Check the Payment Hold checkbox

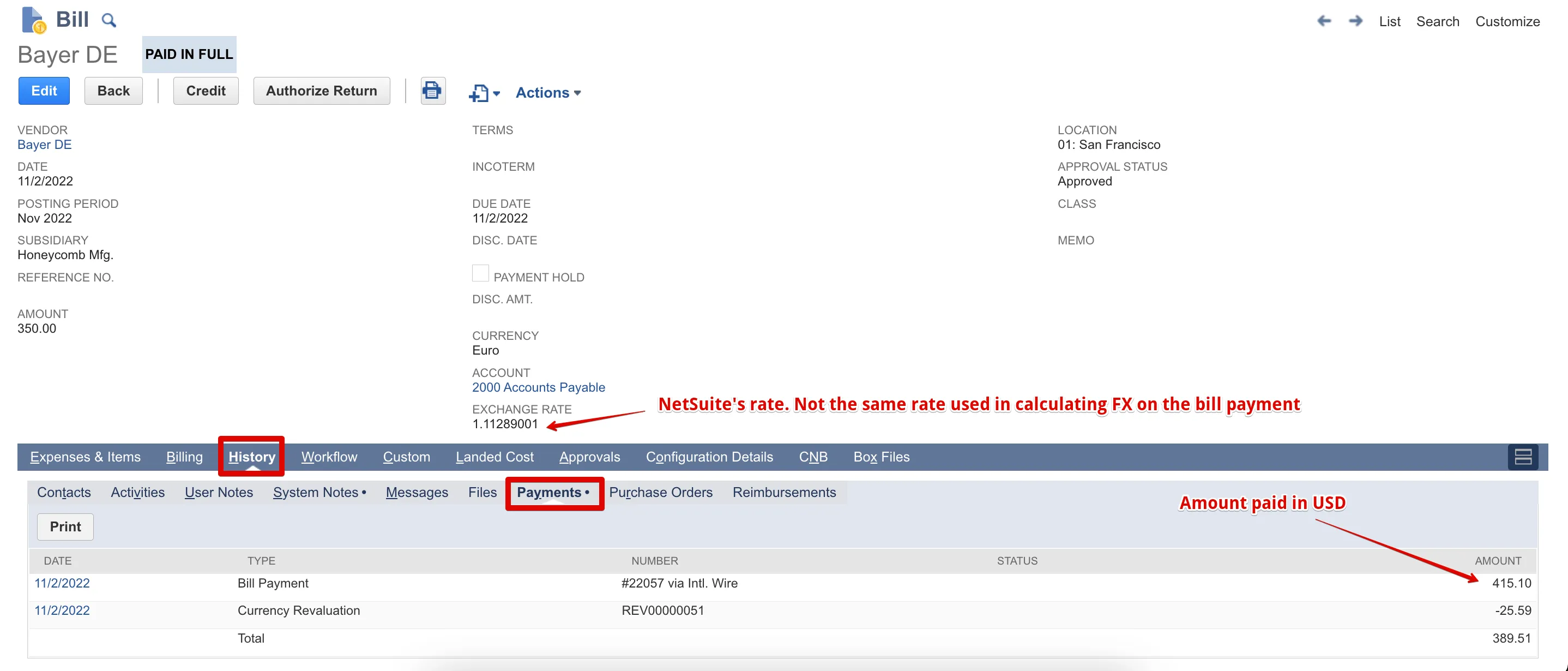tap(480, 273)
